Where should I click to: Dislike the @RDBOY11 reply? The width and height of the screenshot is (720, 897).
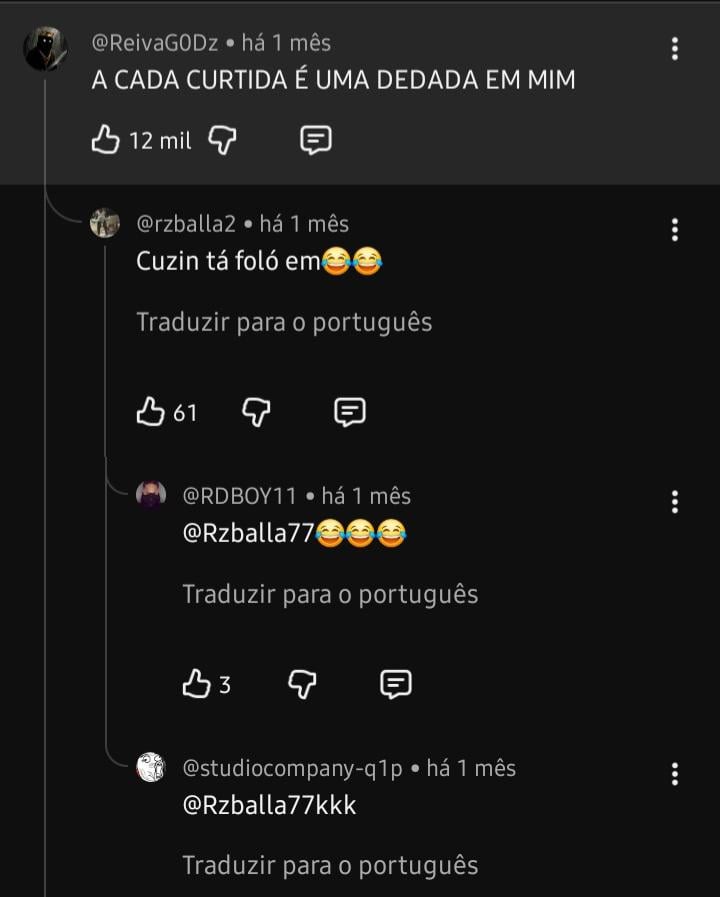(x=303, y=684)
